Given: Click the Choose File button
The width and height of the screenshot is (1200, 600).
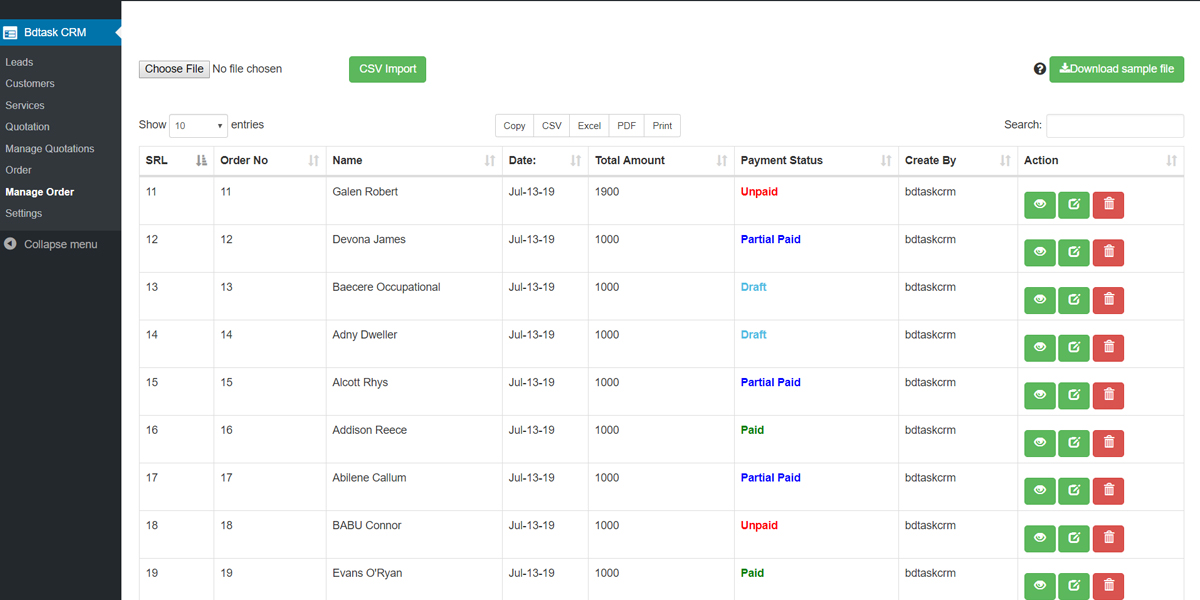Looking at the screenshot, I should click(x=174, y=69).
